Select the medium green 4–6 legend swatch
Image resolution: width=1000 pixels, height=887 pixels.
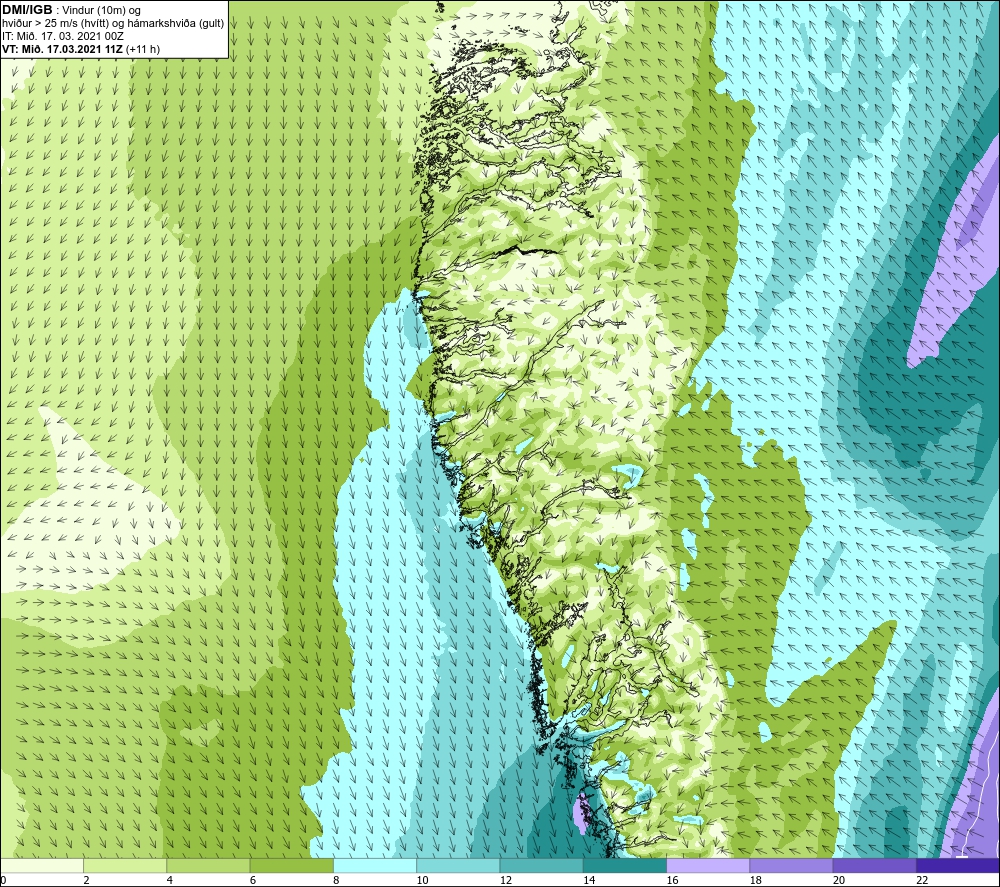[209, 866]
